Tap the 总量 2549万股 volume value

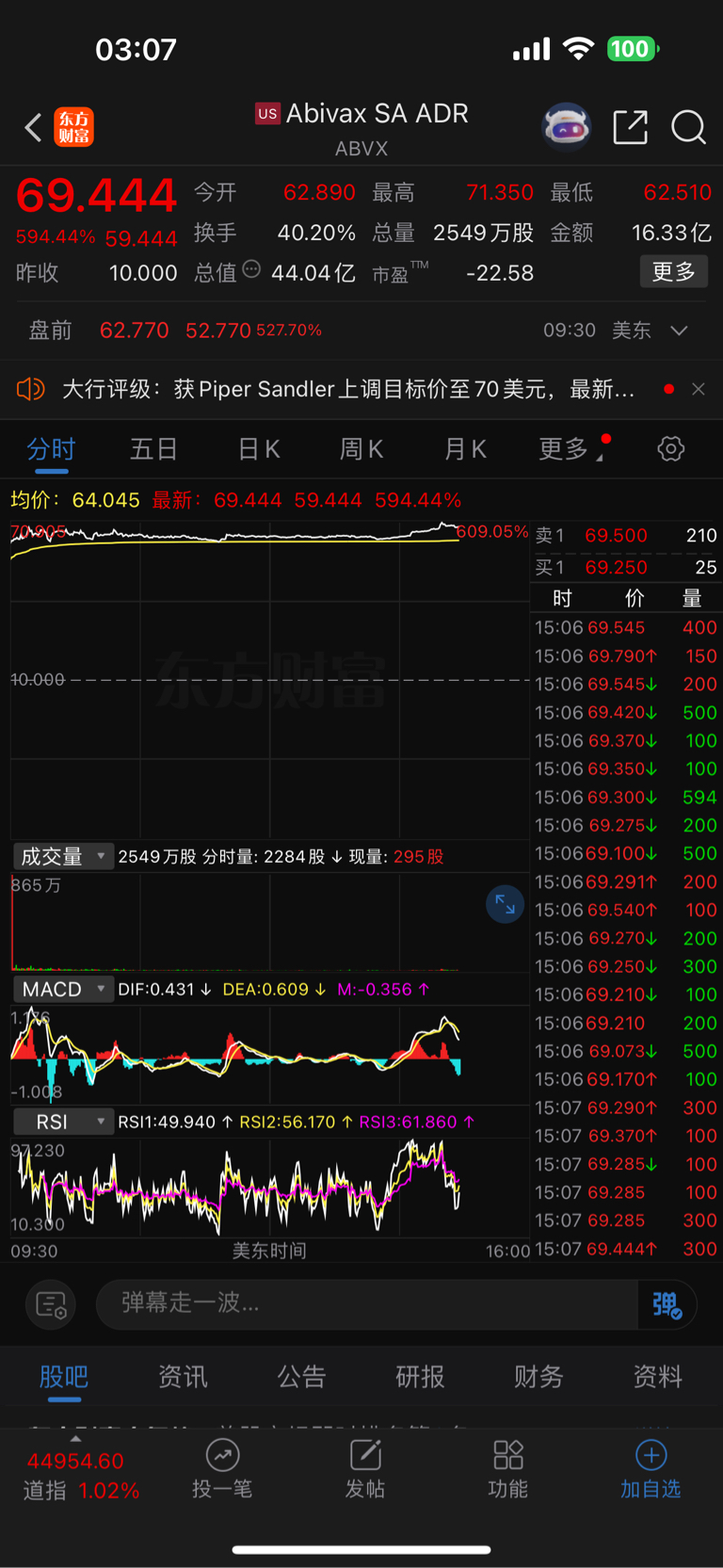tap(484, 233)
